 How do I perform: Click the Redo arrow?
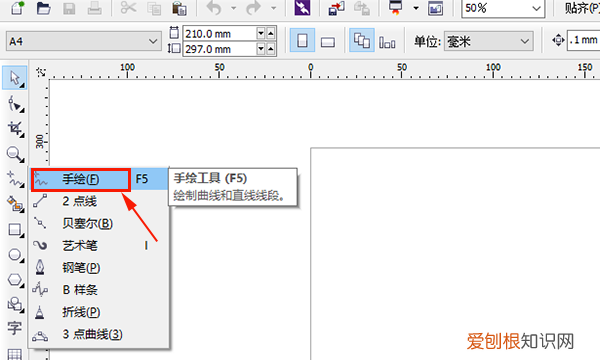point(253,8)
